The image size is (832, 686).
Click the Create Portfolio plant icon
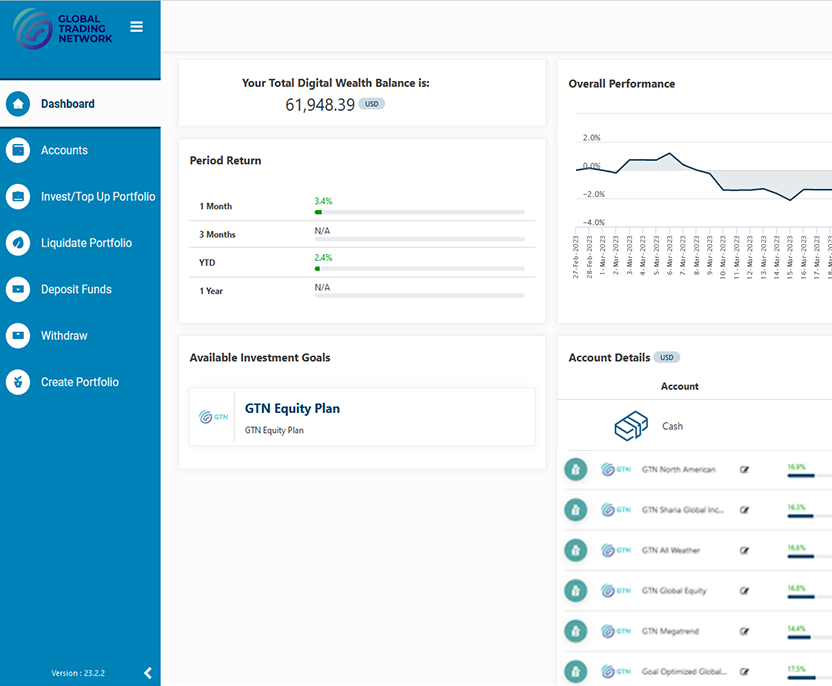pyautogui.click(x=18, y=382)
